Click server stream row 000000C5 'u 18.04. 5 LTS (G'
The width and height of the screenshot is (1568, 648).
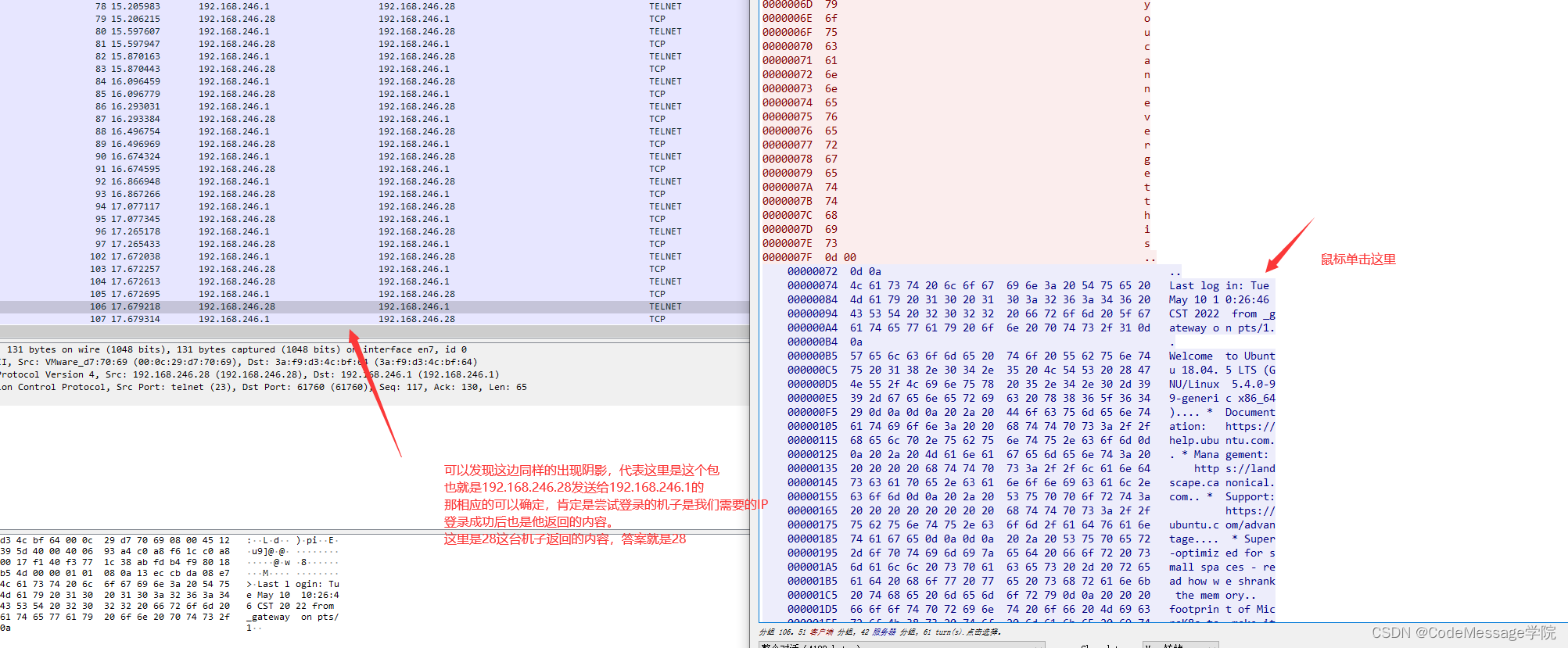click(x=1031, y=370)
